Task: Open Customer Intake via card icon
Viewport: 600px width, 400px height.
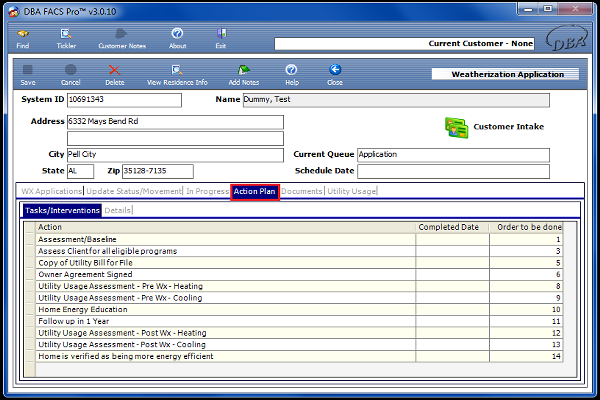Action: (456, 127)
